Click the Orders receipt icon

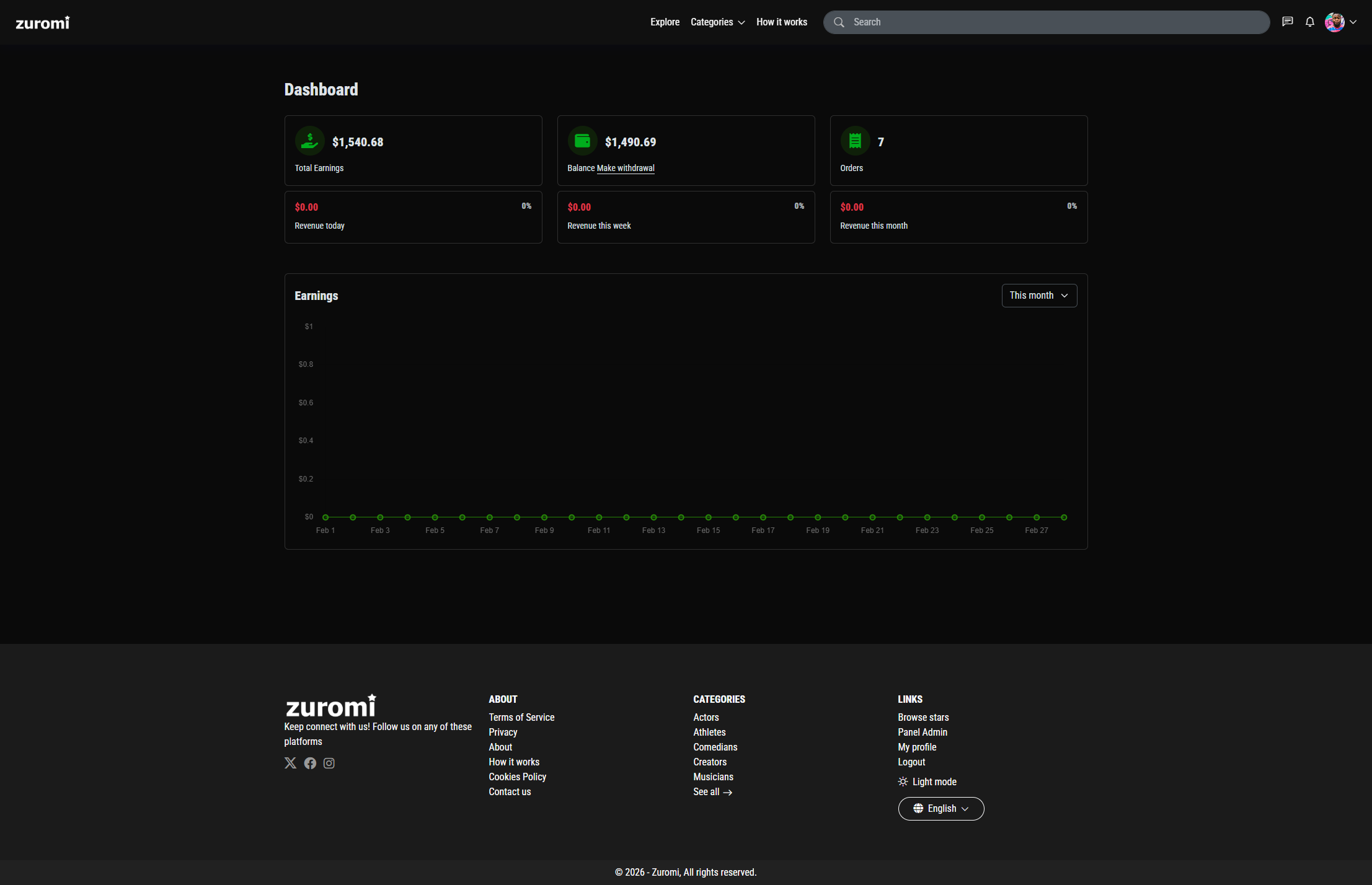(x=855, y=141)
